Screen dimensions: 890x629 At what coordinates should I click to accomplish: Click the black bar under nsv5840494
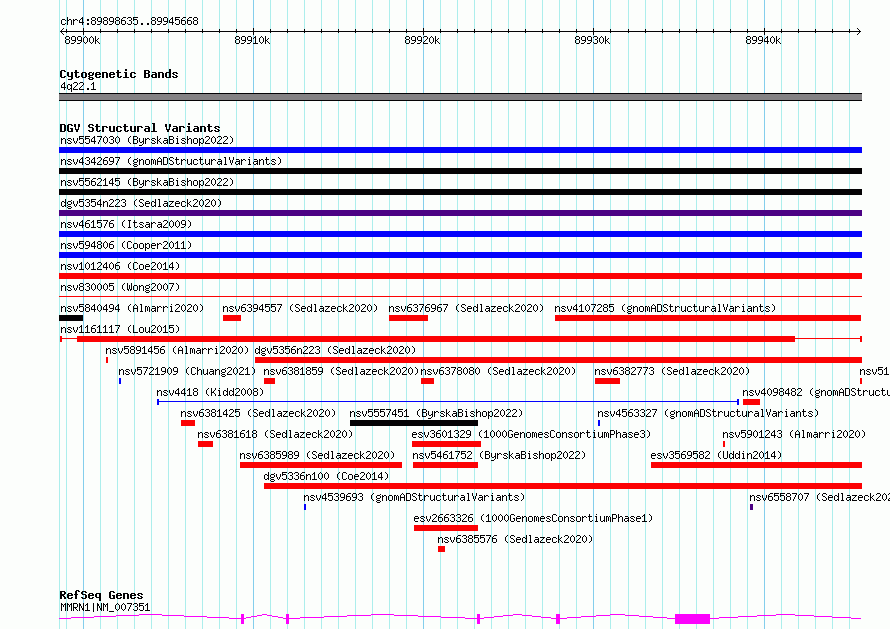pyautogui.click(x=71, y=318)
